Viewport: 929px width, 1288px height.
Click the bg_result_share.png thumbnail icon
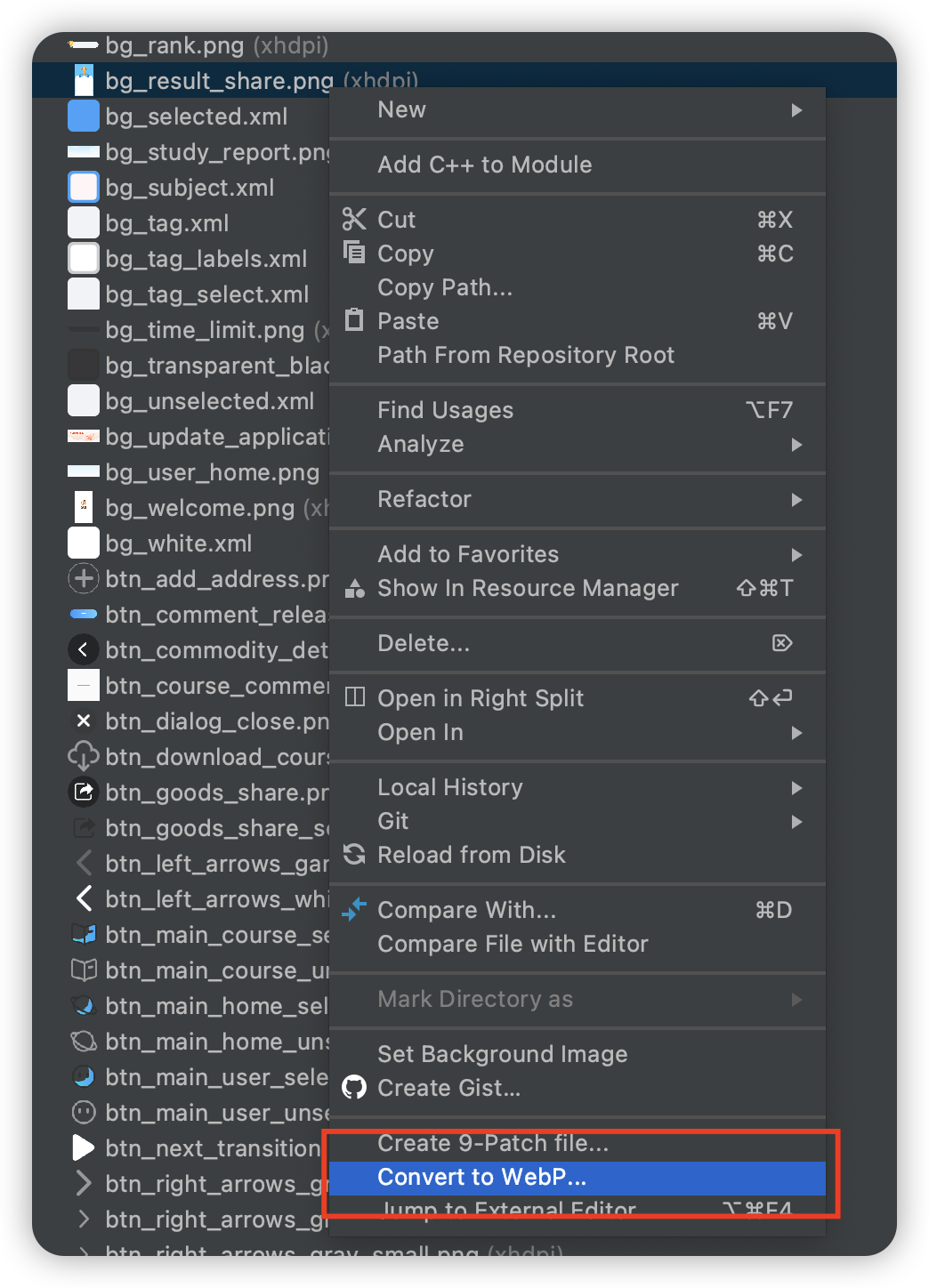pyautogui.click(x=84, y=81)
